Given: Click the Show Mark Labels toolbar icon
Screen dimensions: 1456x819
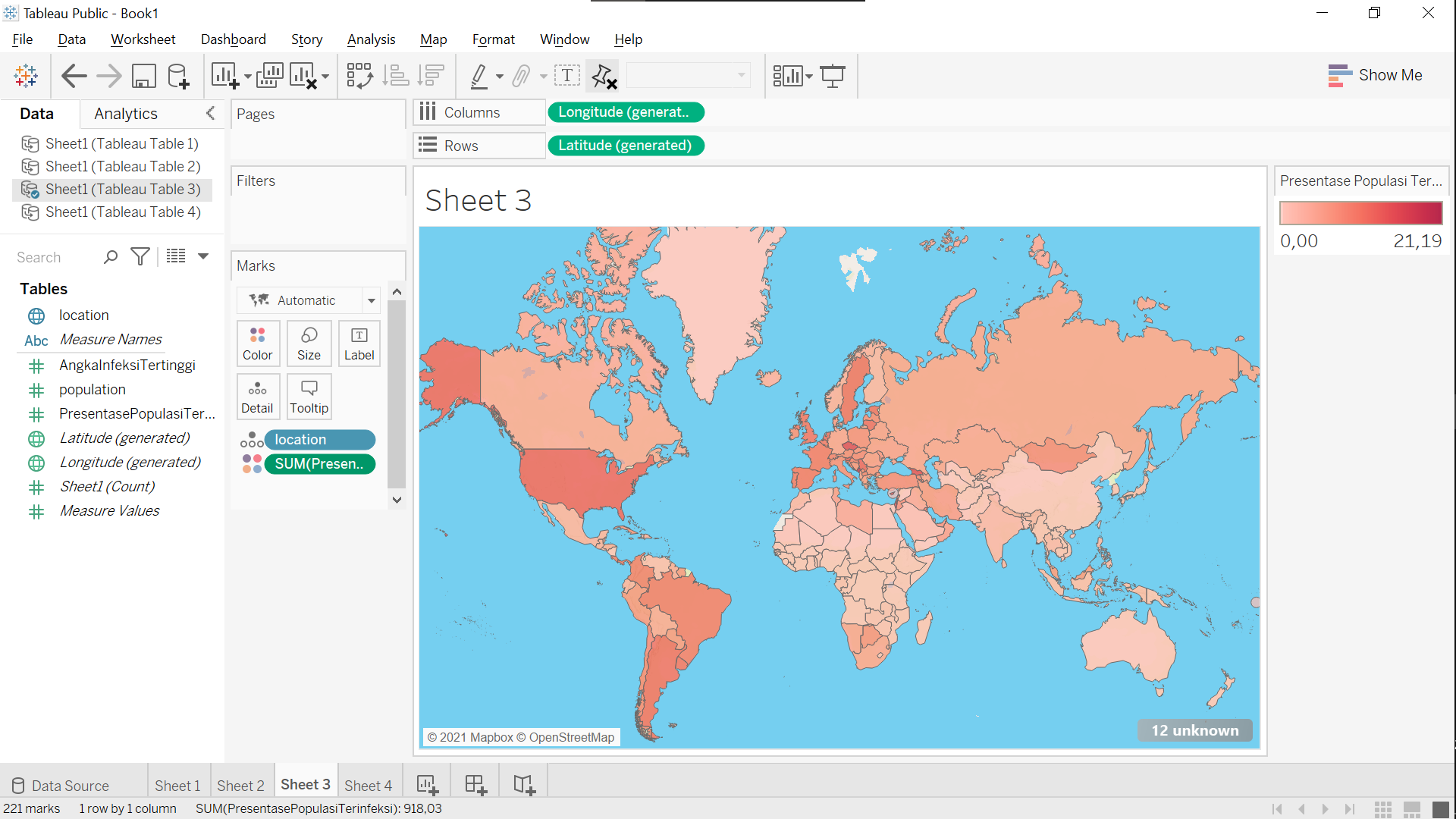Looking at the screenshot, I should [567, 75].
